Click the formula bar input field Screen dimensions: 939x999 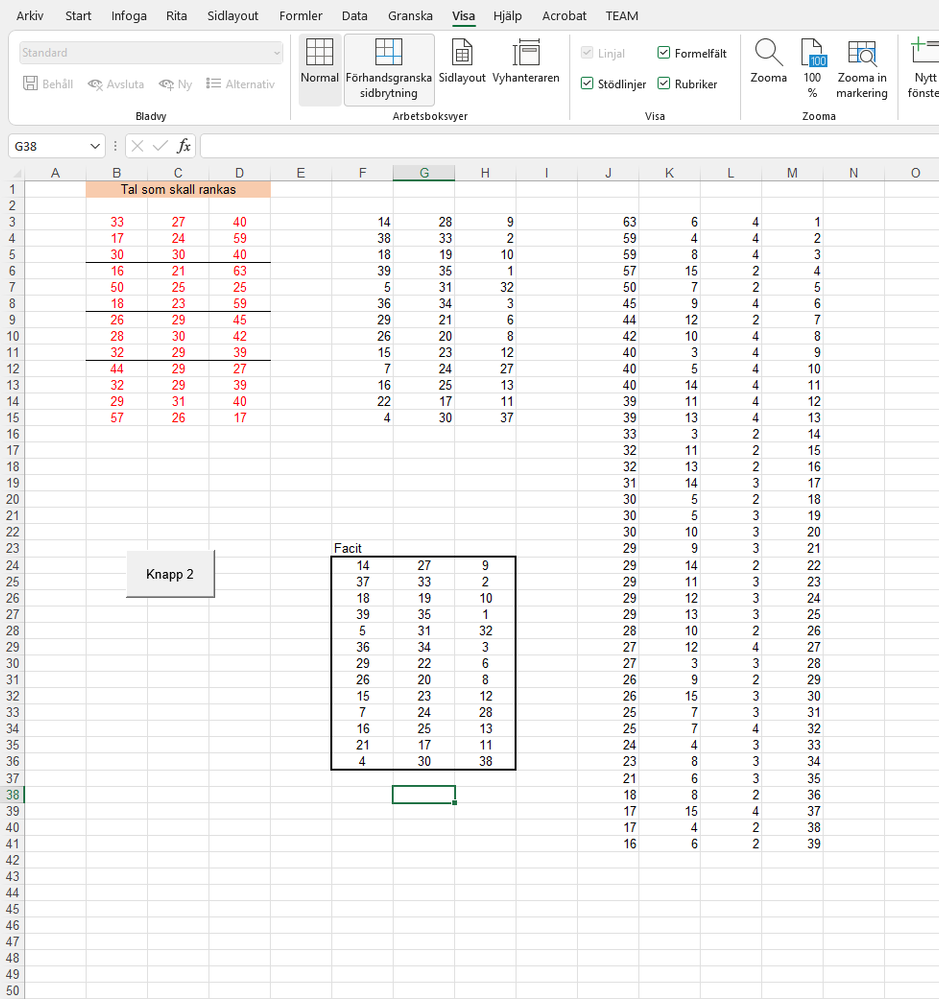(x=569, y=146)
